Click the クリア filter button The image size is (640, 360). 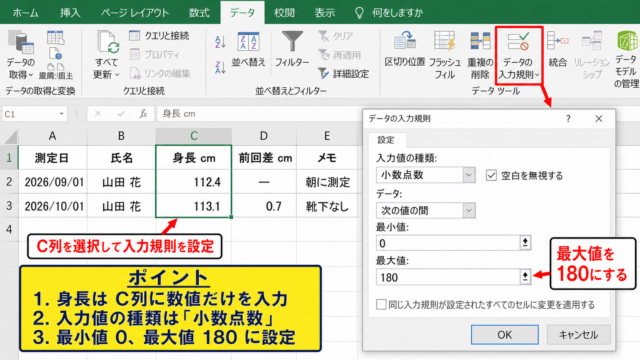pyautogui.click(x=336, y=36)
